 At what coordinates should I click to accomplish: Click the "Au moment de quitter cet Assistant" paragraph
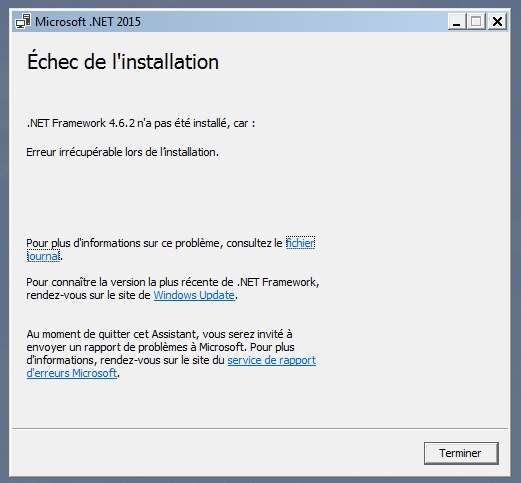pos(159,334)
